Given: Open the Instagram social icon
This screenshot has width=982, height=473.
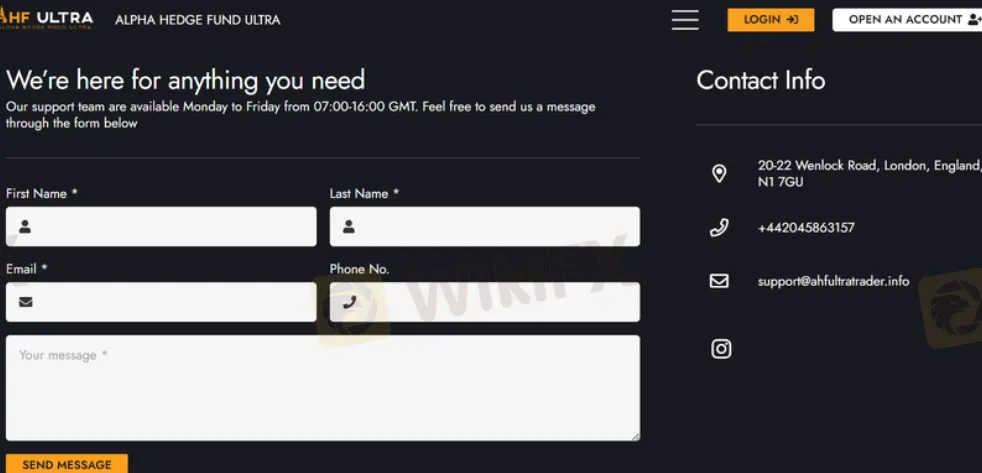Looking at the screenshot, I should [721, 349].
